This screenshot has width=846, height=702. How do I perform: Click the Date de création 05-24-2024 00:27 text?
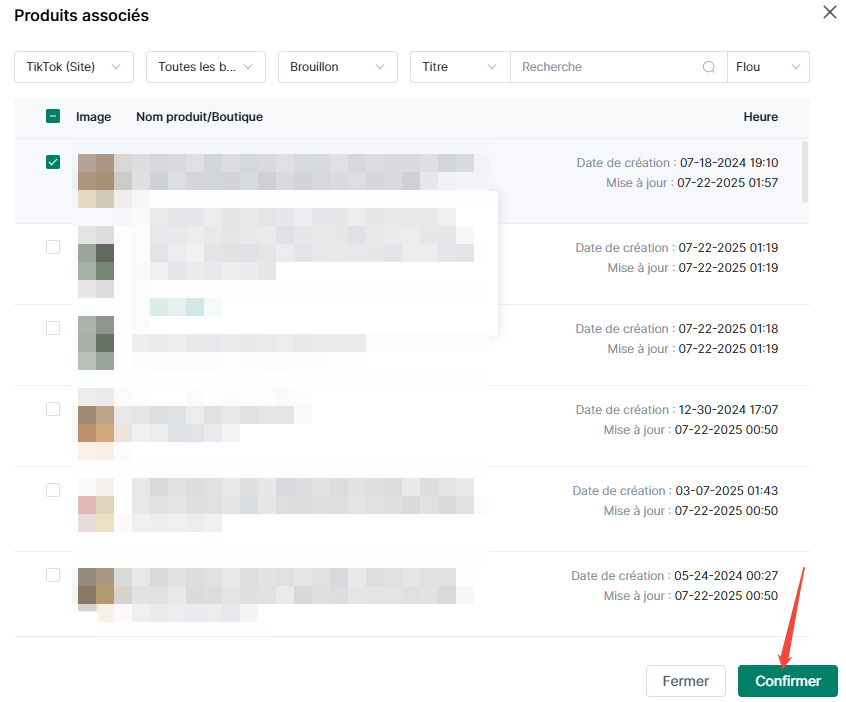[x=674, y=576]
